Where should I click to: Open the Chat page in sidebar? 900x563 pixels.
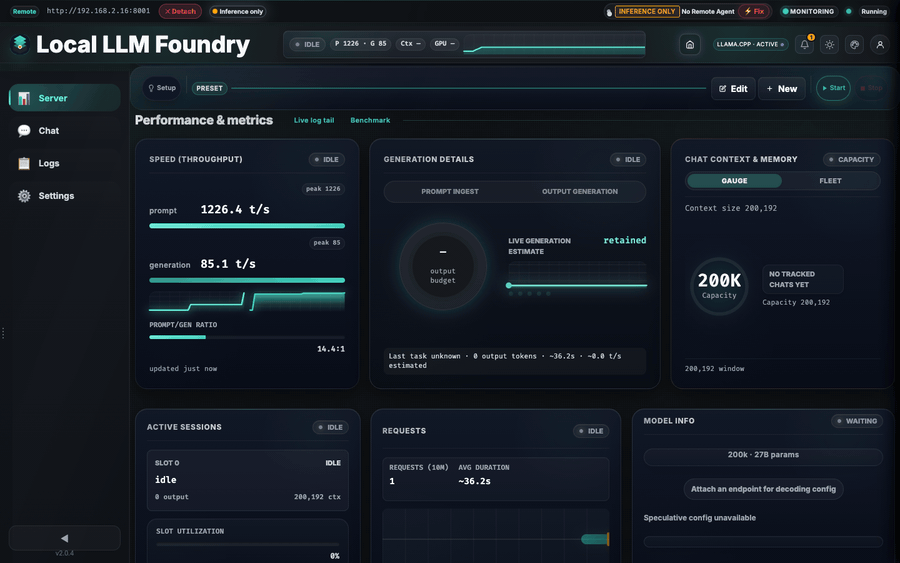(64, 131)
